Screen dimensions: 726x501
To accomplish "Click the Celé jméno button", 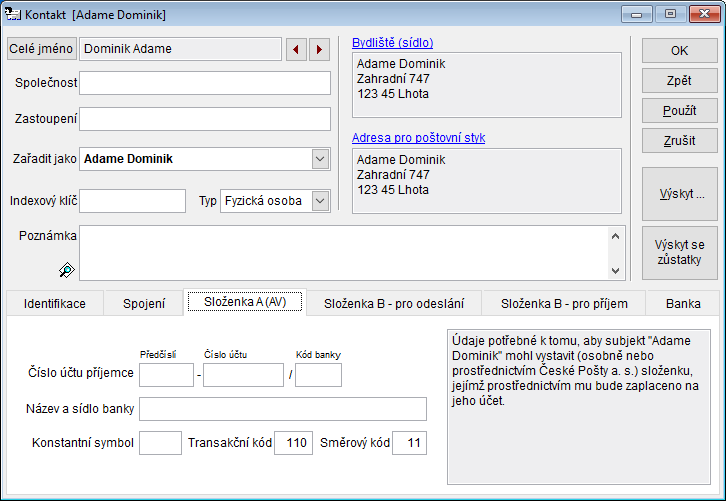I will point(41,49).
